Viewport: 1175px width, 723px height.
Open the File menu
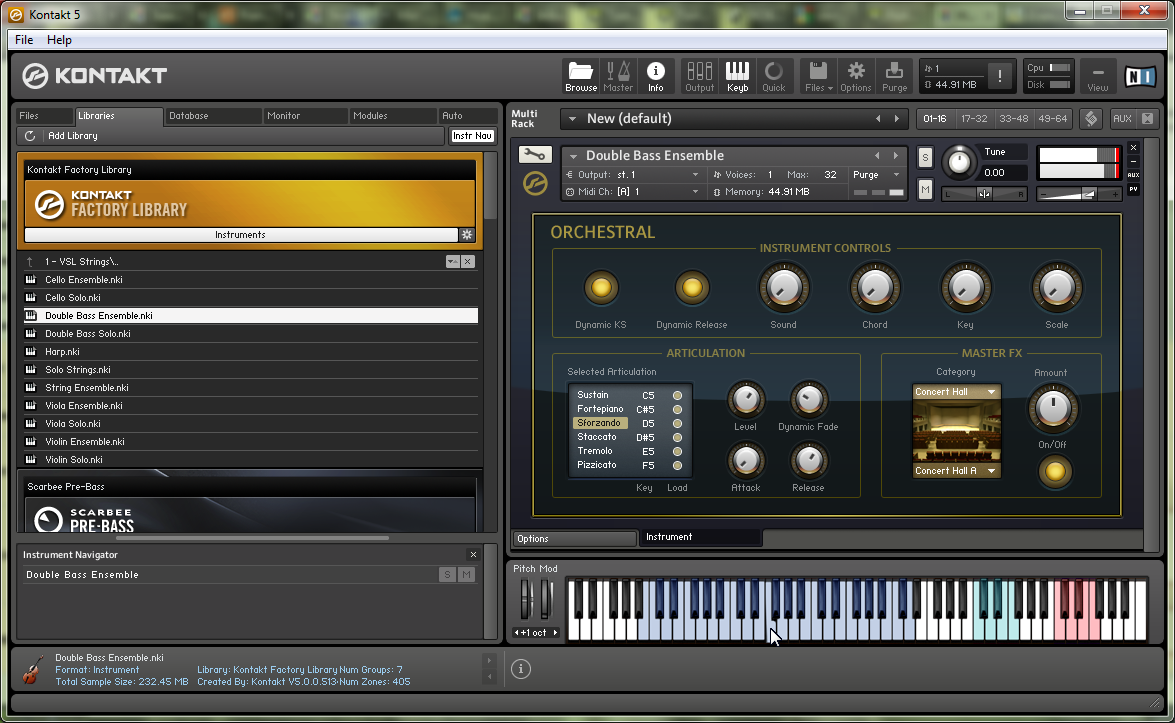(24, 40)
